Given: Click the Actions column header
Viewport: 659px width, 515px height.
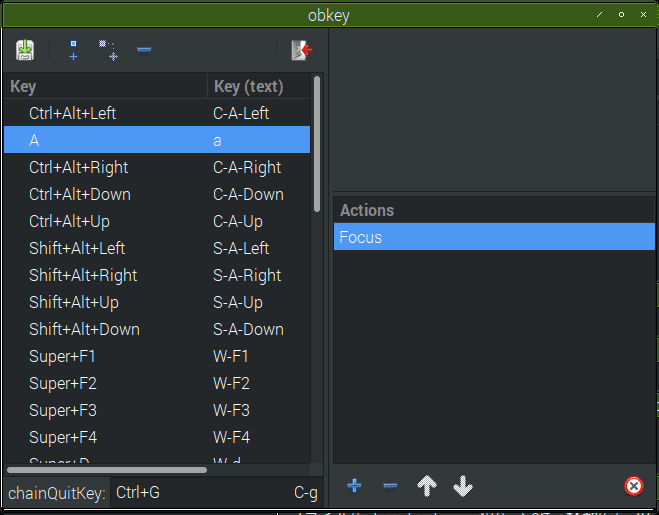Looking at the screenshot, I should 494,210.
